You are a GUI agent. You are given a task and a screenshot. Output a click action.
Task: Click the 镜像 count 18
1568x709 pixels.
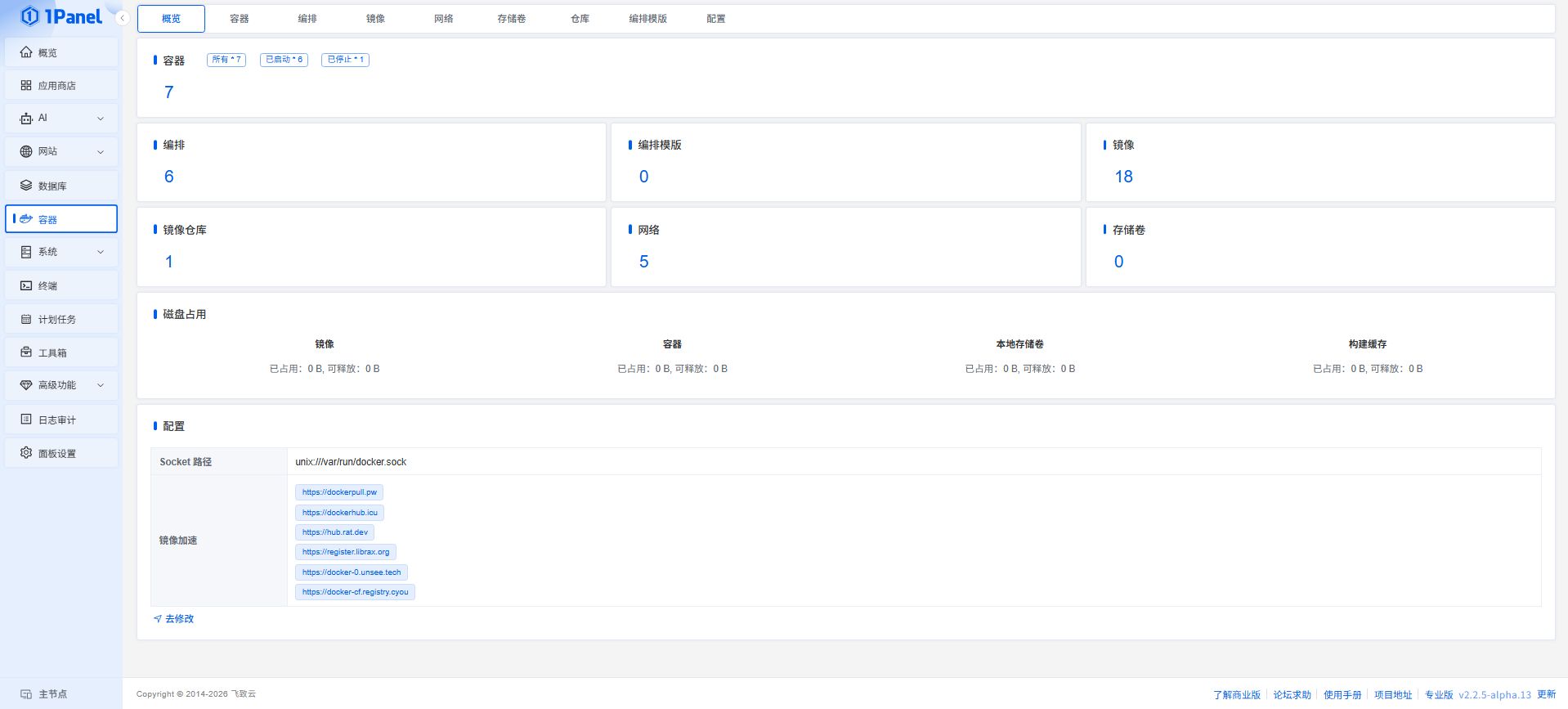tap(1124, 177)
